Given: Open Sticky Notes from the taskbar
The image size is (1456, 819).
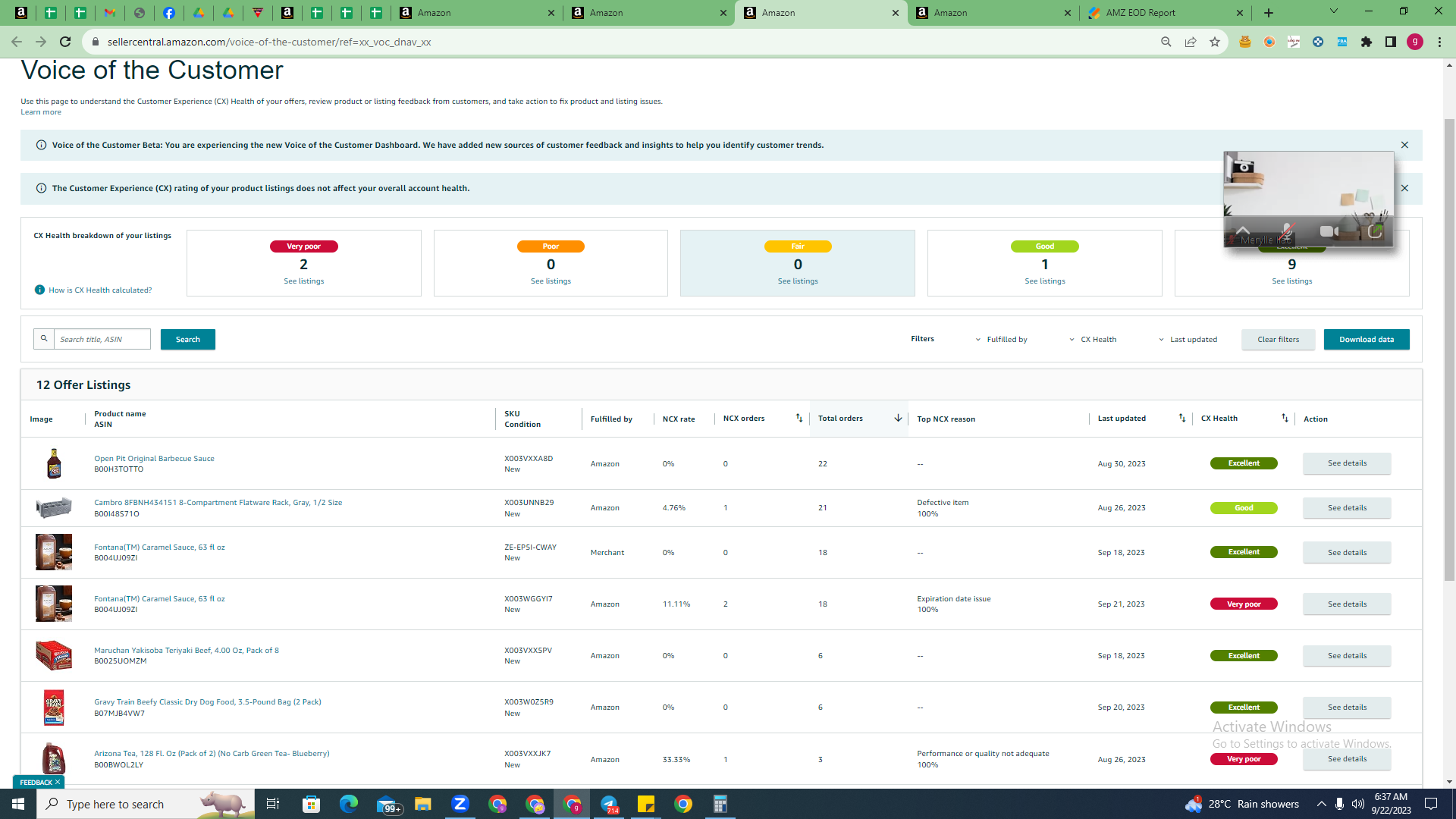Looking at the screenshot, I should (x=646, y=804).
